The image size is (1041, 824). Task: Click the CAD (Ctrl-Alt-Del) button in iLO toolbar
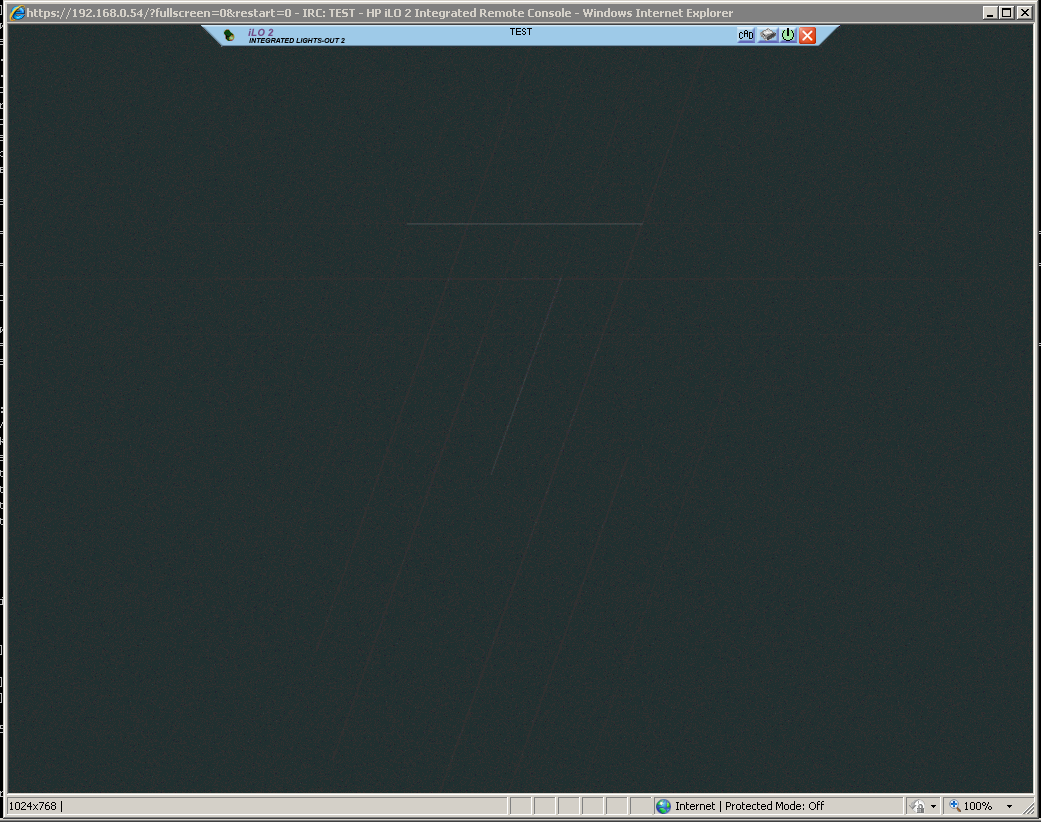coord(746,35)
